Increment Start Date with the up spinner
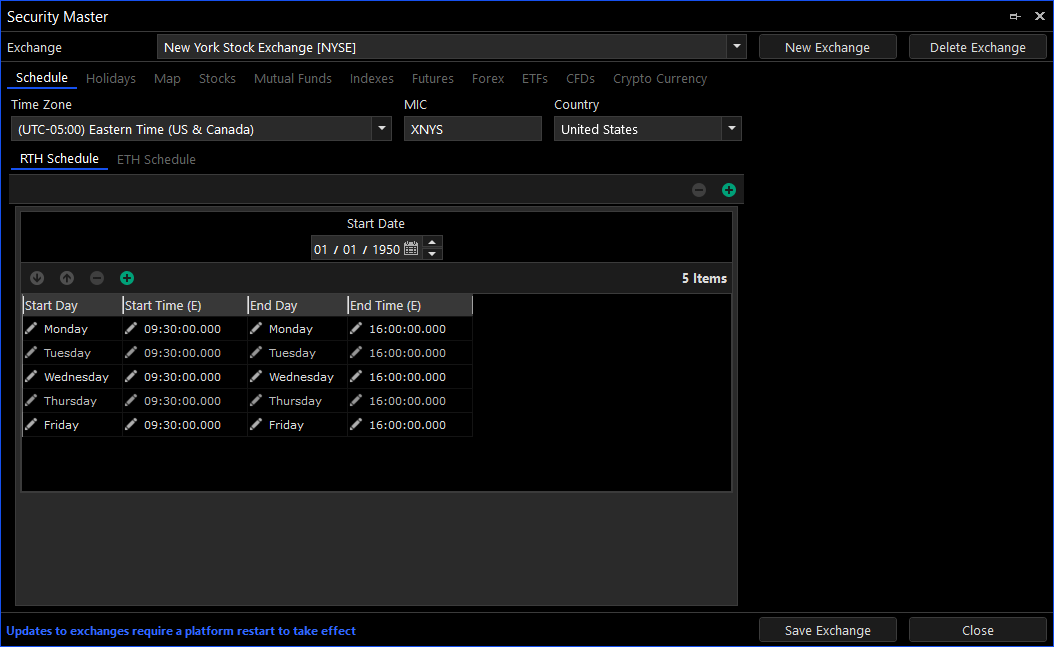This screenshot has height=647, width=1054. 432,243
